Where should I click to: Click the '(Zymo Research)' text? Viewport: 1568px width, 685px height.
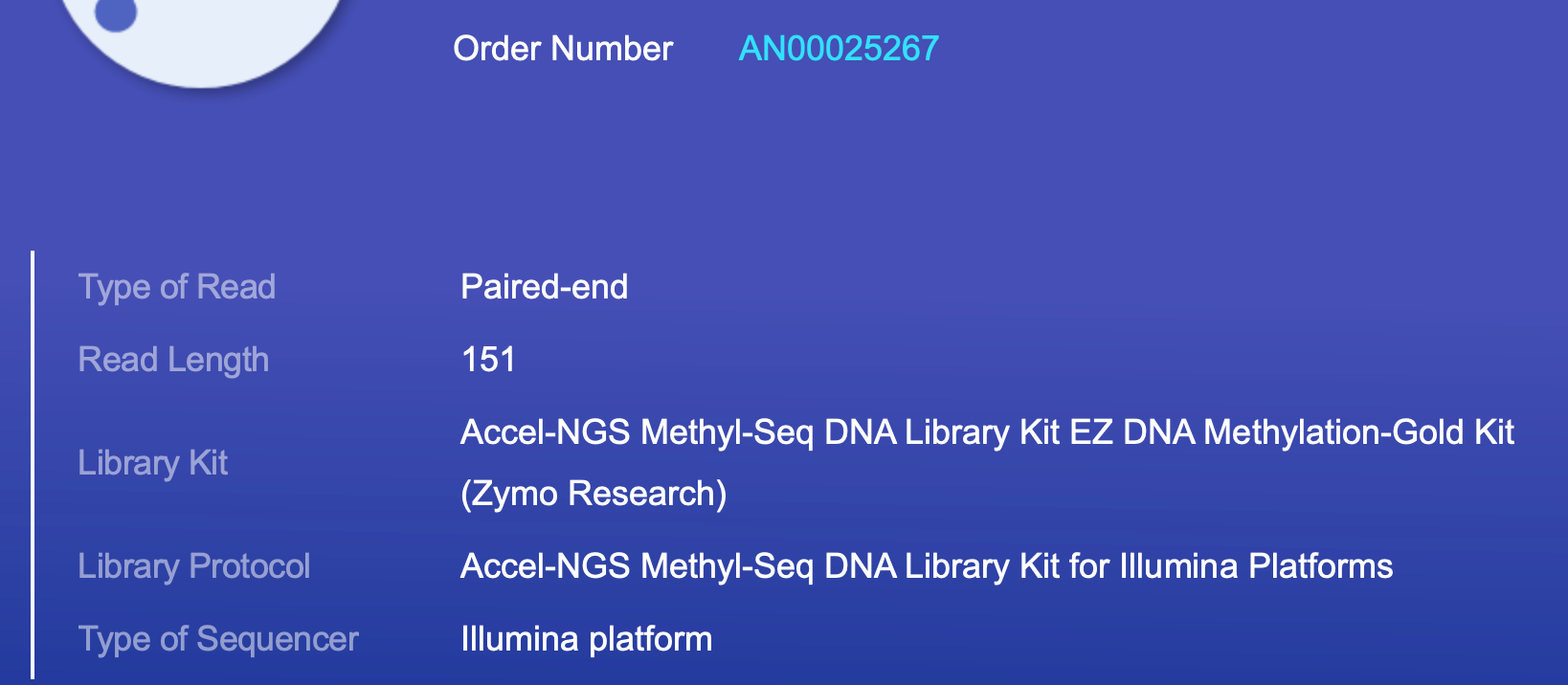[594, 494]
